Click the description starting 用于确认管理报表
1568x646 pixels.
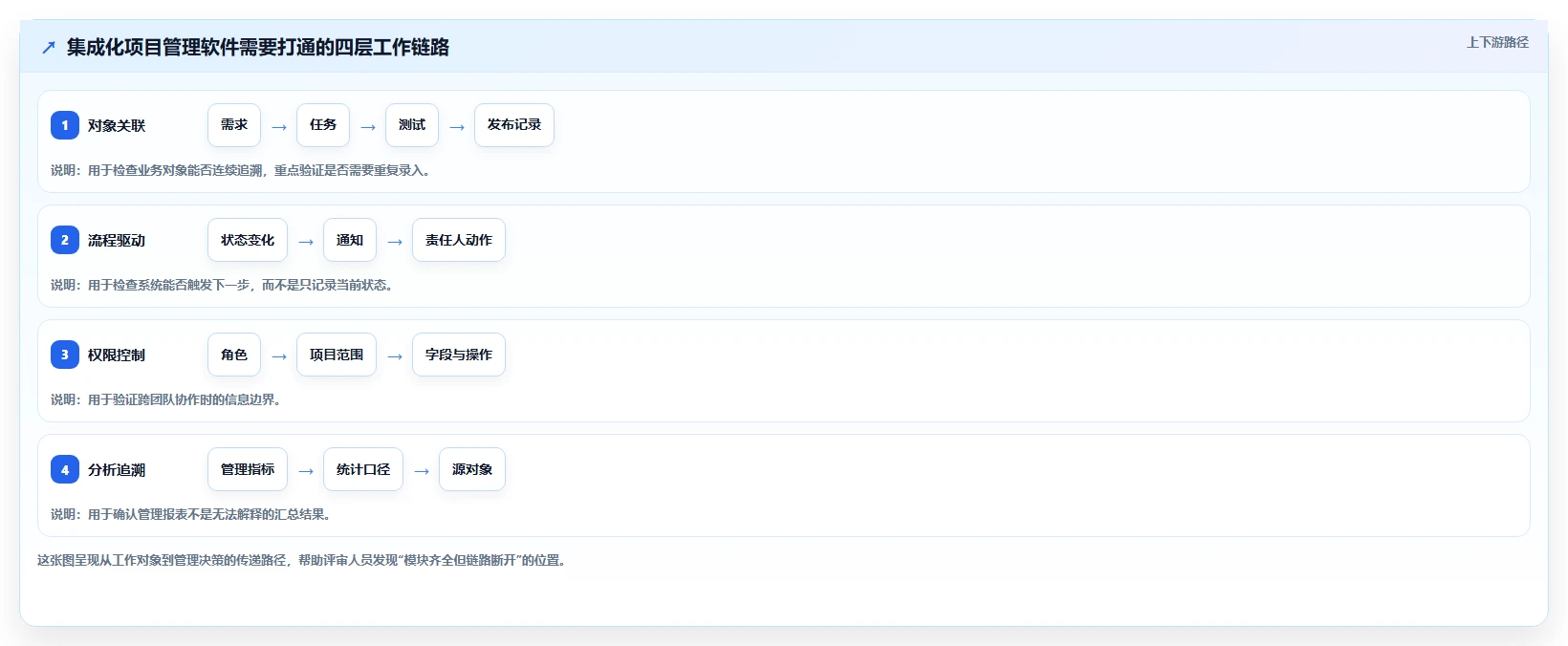191,514
